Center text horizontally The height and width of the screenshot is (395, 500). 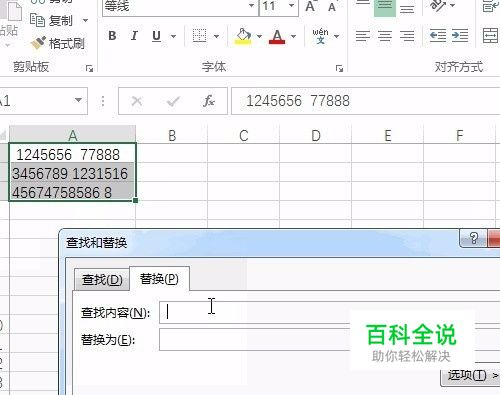click(x=385, y=36)
